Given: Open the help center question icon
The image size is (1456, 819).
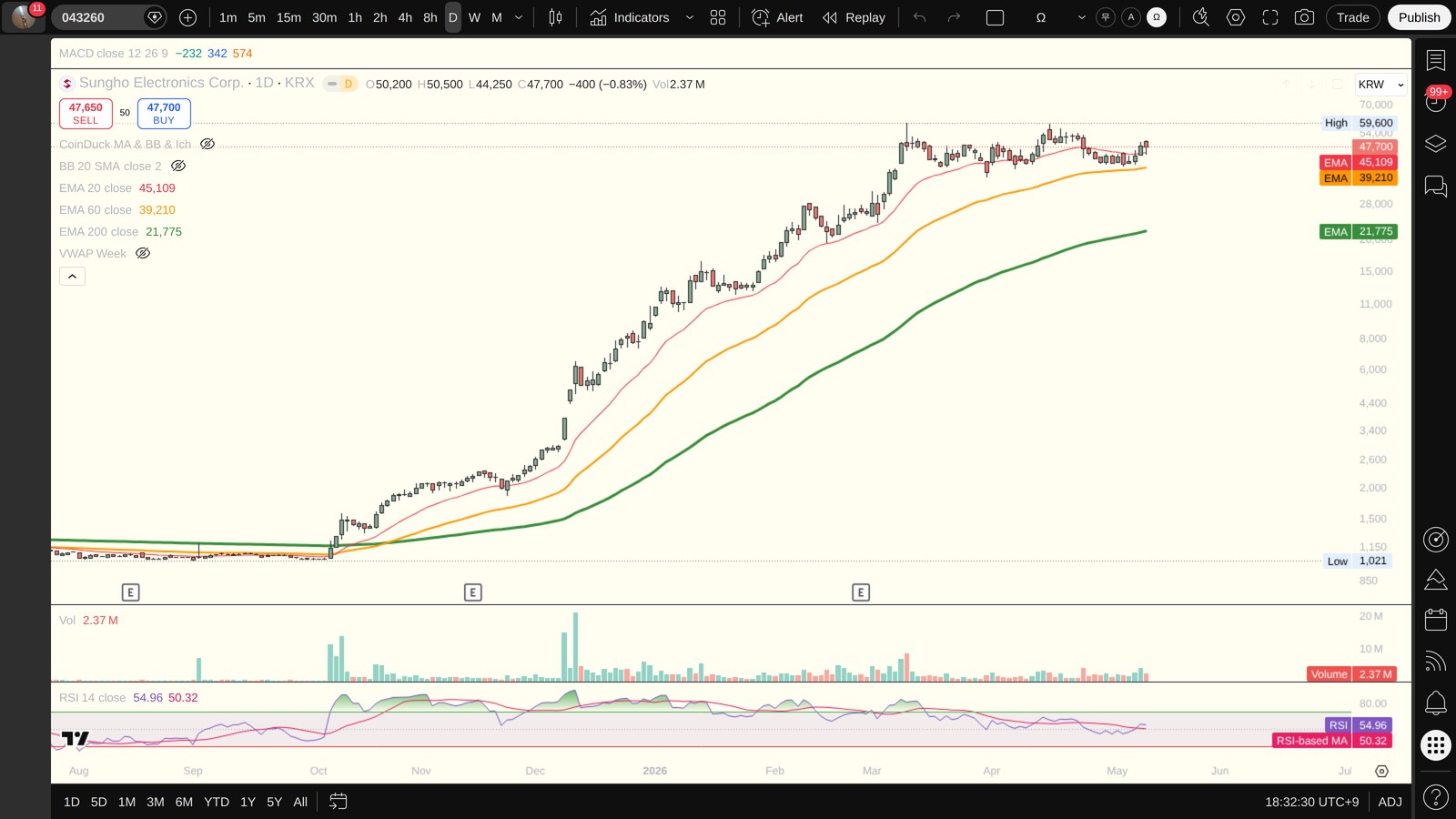Looking at the screenshot, I should (x=1436, y=797).
